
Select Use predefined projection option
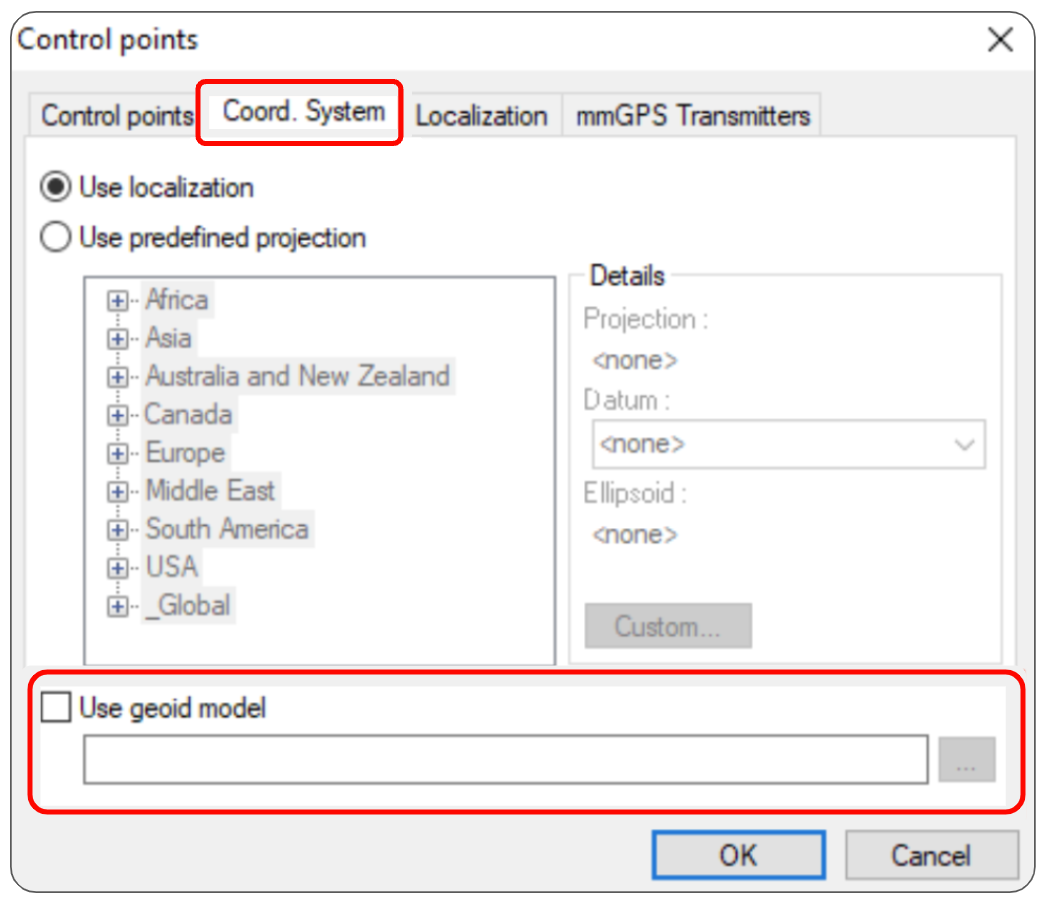click(x=55, y=237)
